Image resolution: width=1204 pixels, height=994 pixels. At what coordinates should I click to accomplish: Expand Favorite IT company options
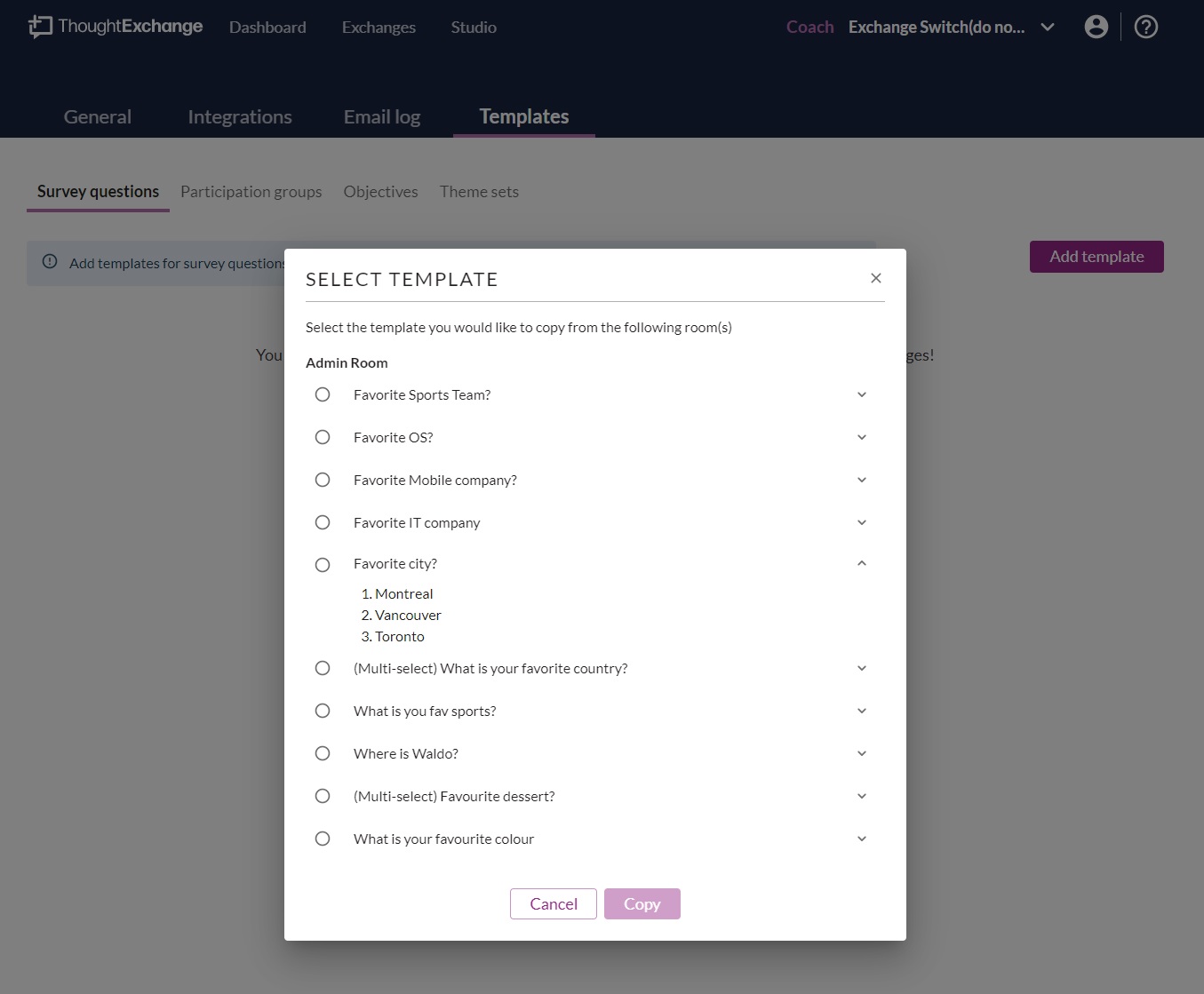coord(862,522)
